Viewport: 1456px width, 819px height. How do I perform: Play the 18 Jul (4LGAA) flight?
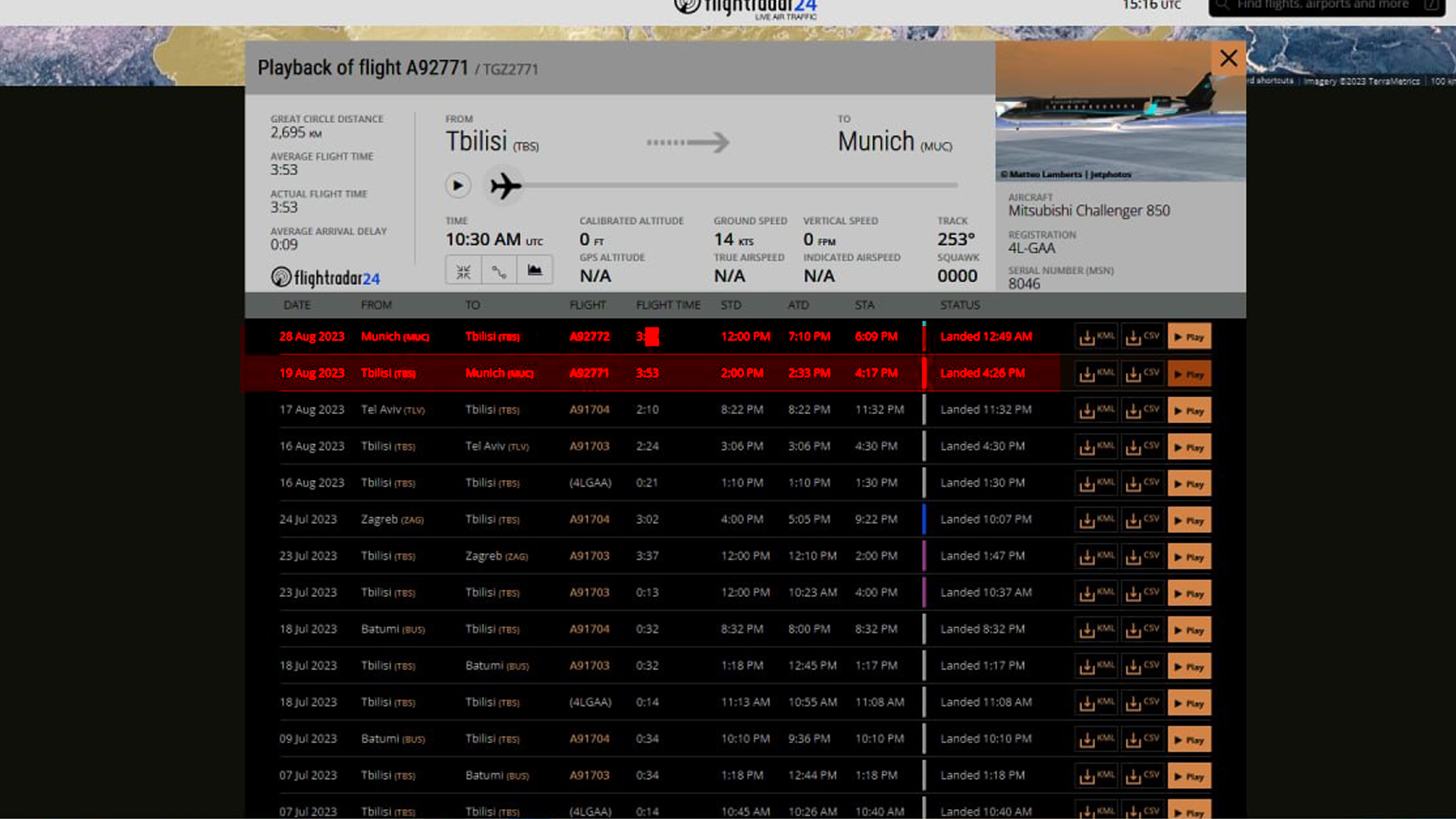[x=1189, y=703]
